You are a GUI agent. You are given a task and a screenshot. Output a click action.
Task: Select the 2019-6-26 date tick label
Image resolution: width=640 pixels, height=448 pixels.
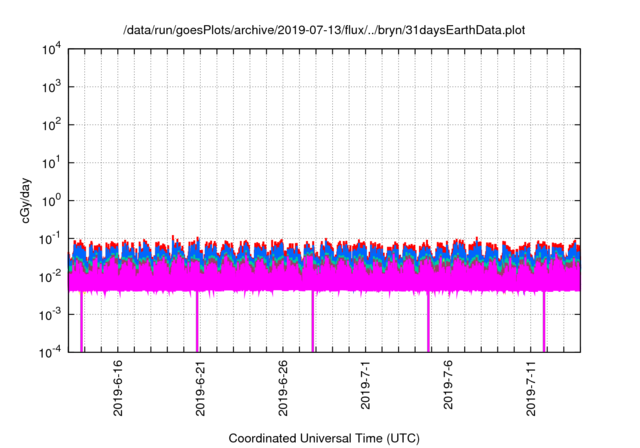[x=283, y=382]
